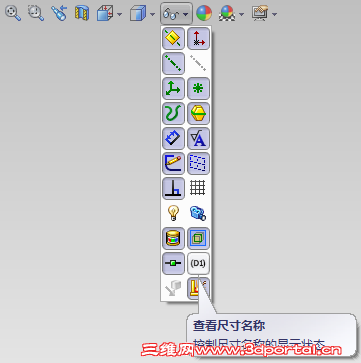Toggle the green nested cube icon
The width and height of the screenshot is (361, 363).
coord(199,238)
